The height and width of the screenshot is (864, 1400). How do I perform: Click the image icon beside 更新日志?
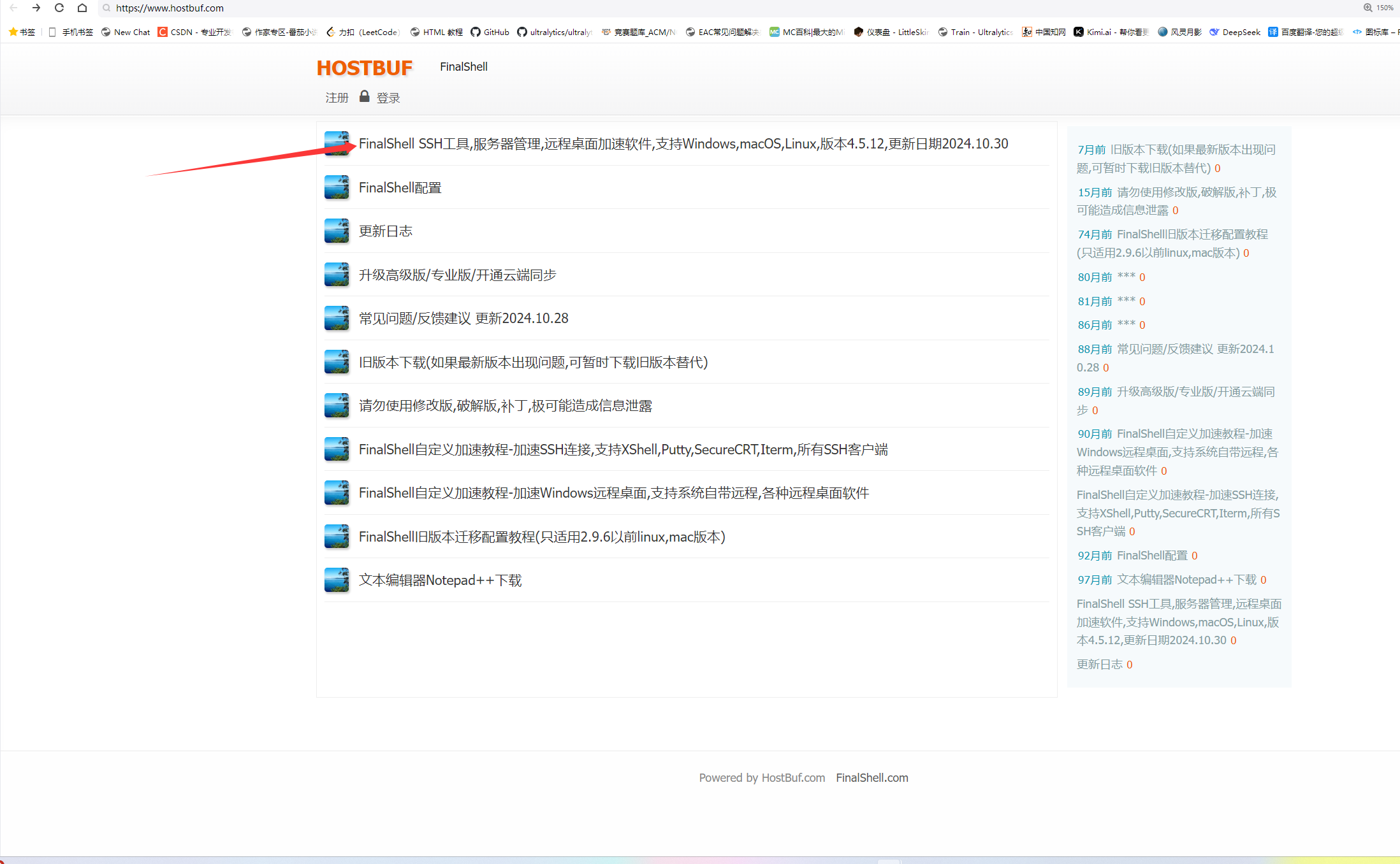coord(337,231)
